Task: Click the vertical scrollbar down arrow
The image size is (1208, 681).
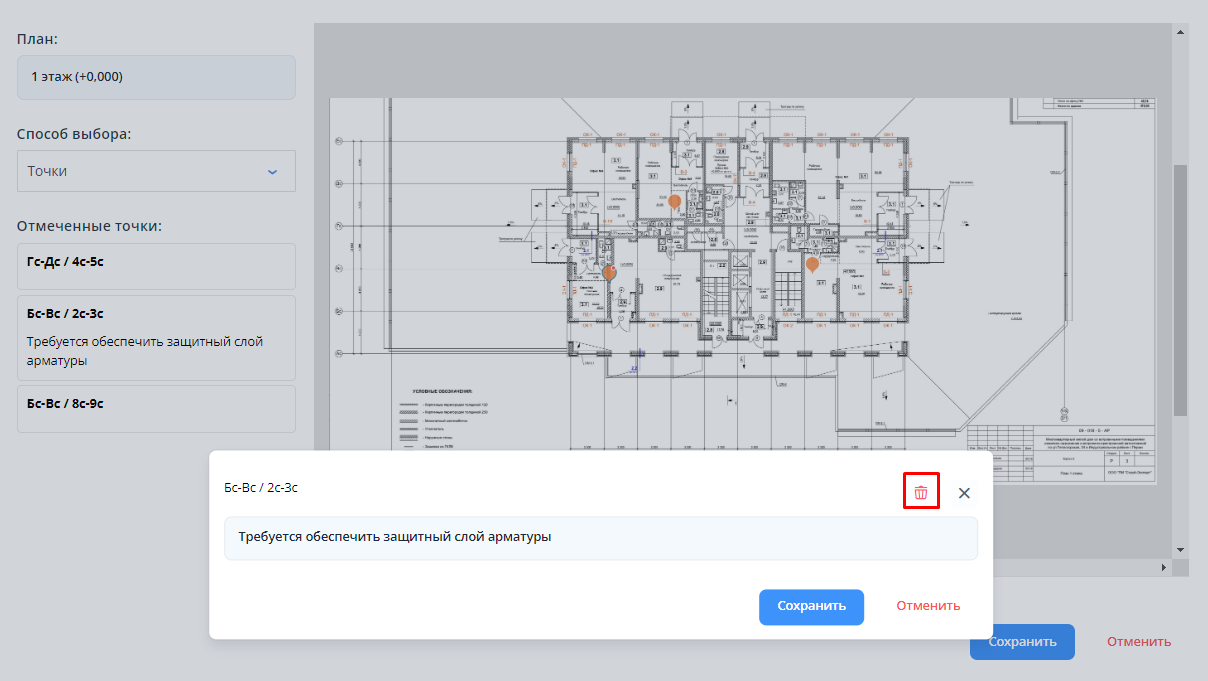Action: [1180, 549]
